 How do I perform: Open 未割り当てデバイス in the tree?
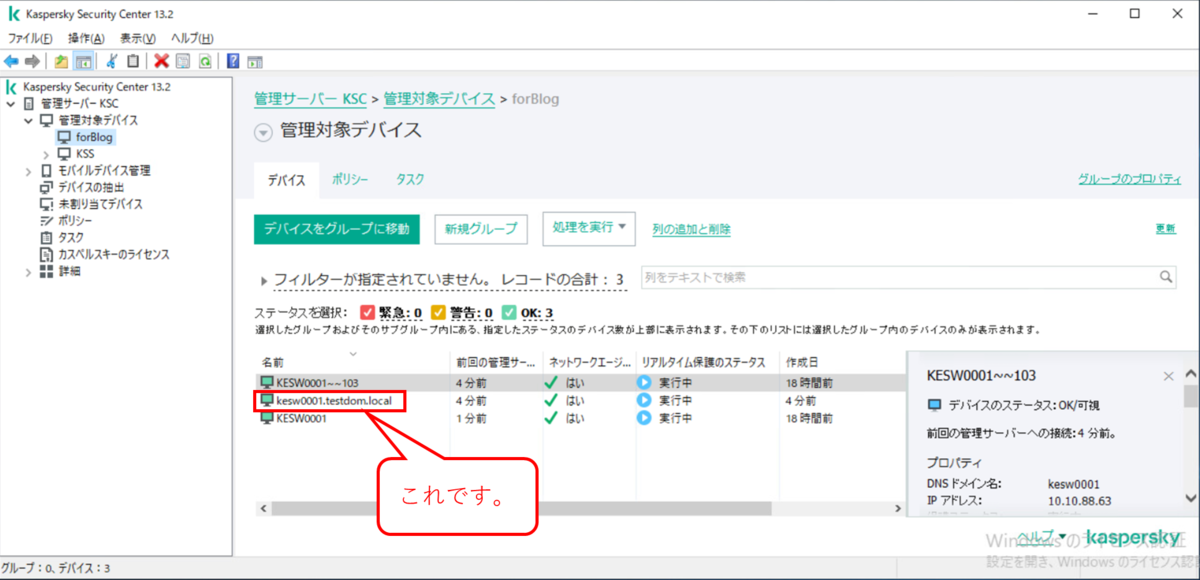point(100,204)
